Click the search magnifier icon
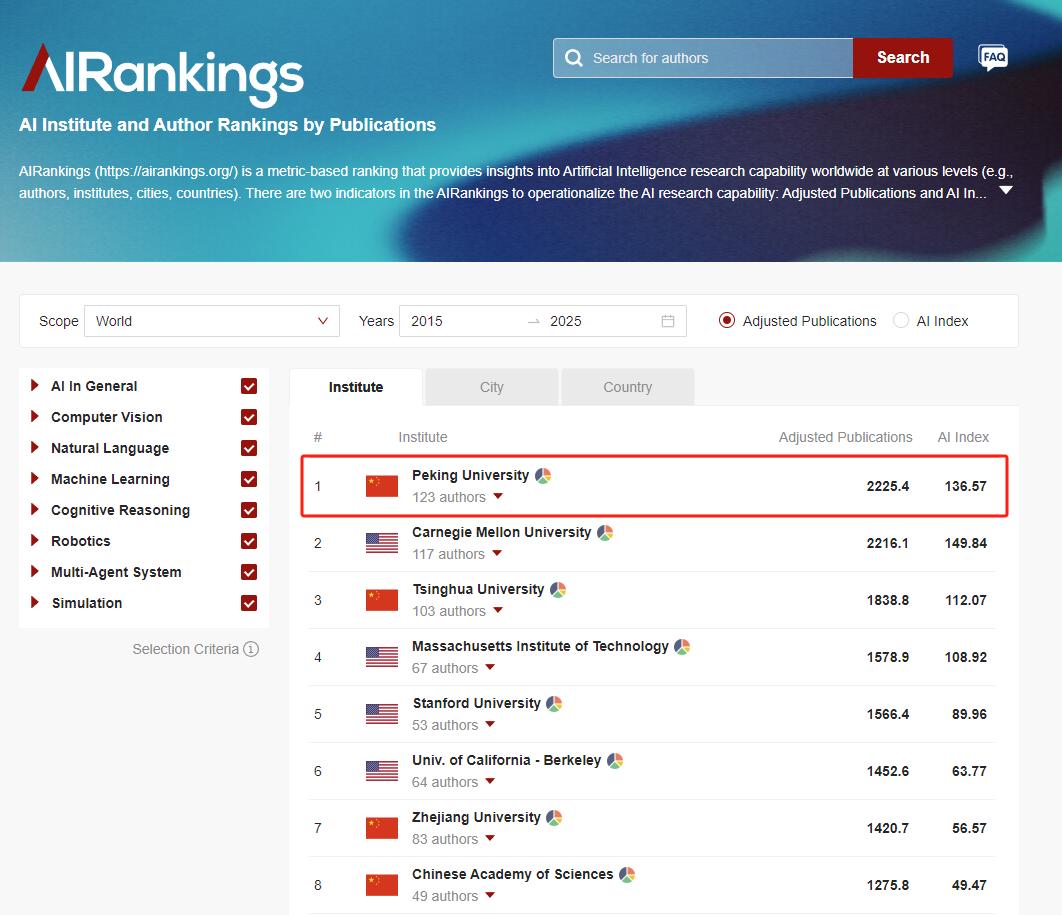 point(574,58)
